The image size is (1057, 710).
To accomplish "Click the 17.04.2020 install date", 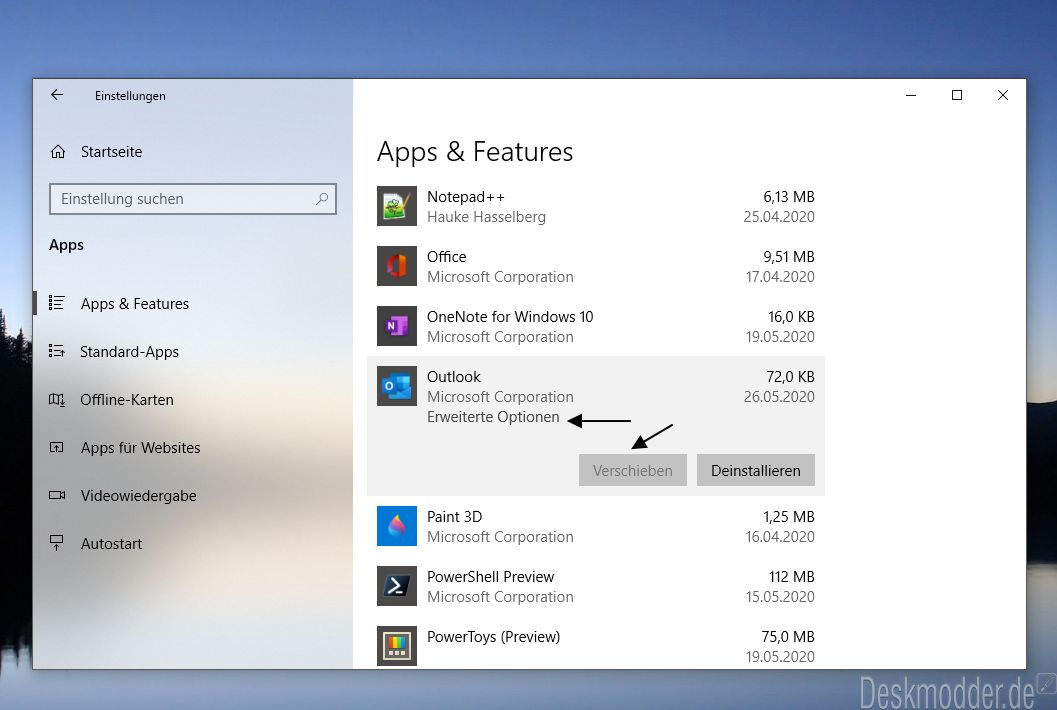I will coord(780,277).
